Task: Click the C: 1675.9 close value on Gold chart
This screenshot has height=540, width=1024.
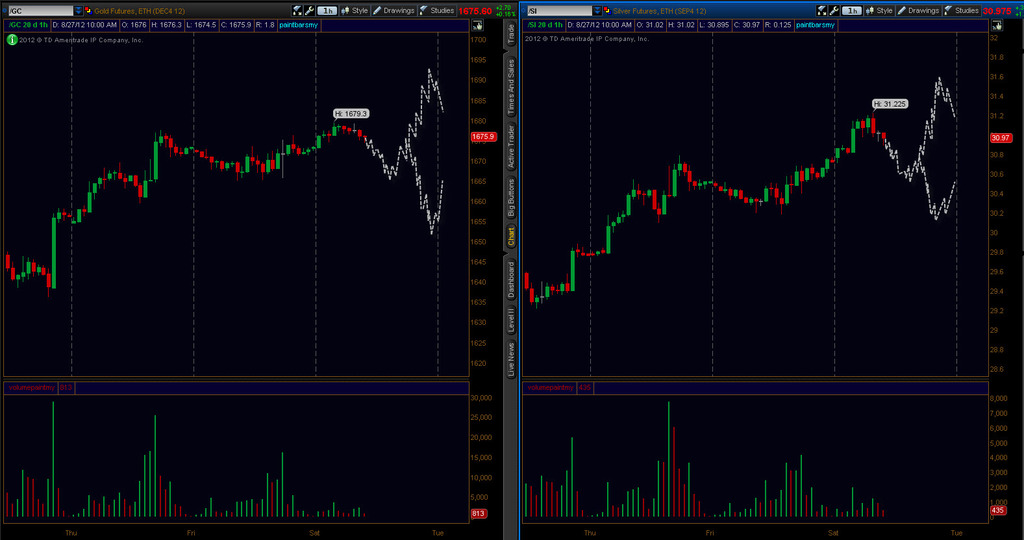Action: [x=234, y=25]
